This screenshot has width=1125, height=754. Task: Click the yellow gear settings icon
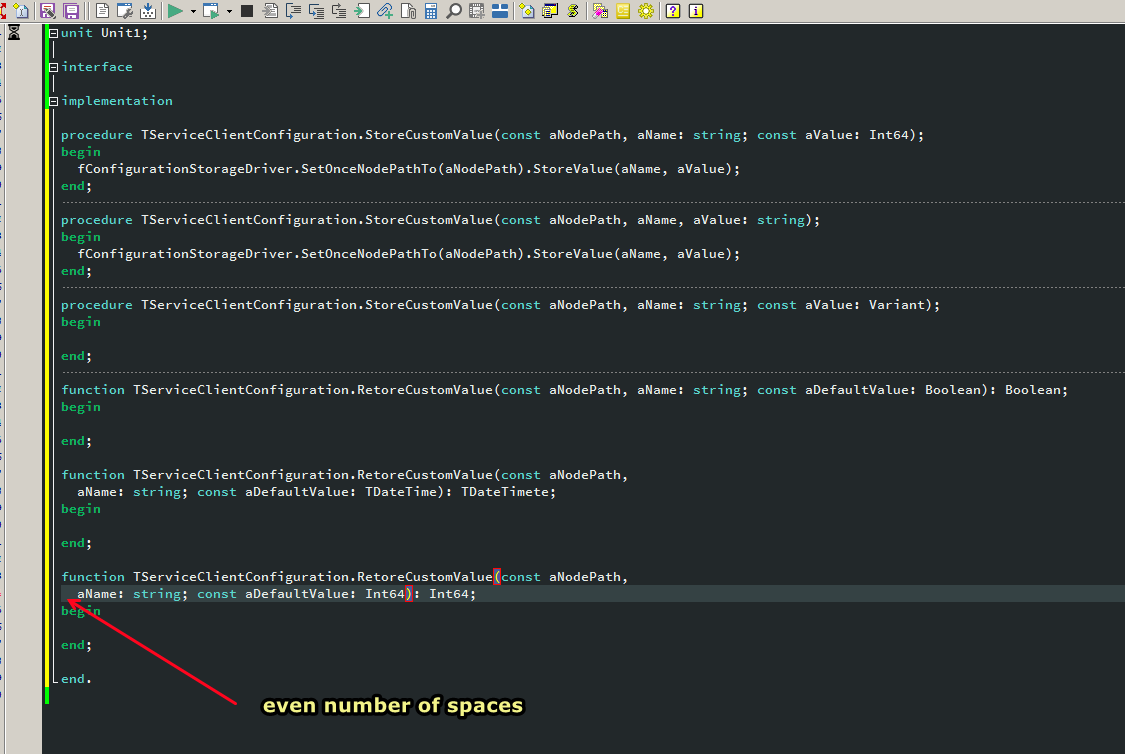click(x=646, y=11)
